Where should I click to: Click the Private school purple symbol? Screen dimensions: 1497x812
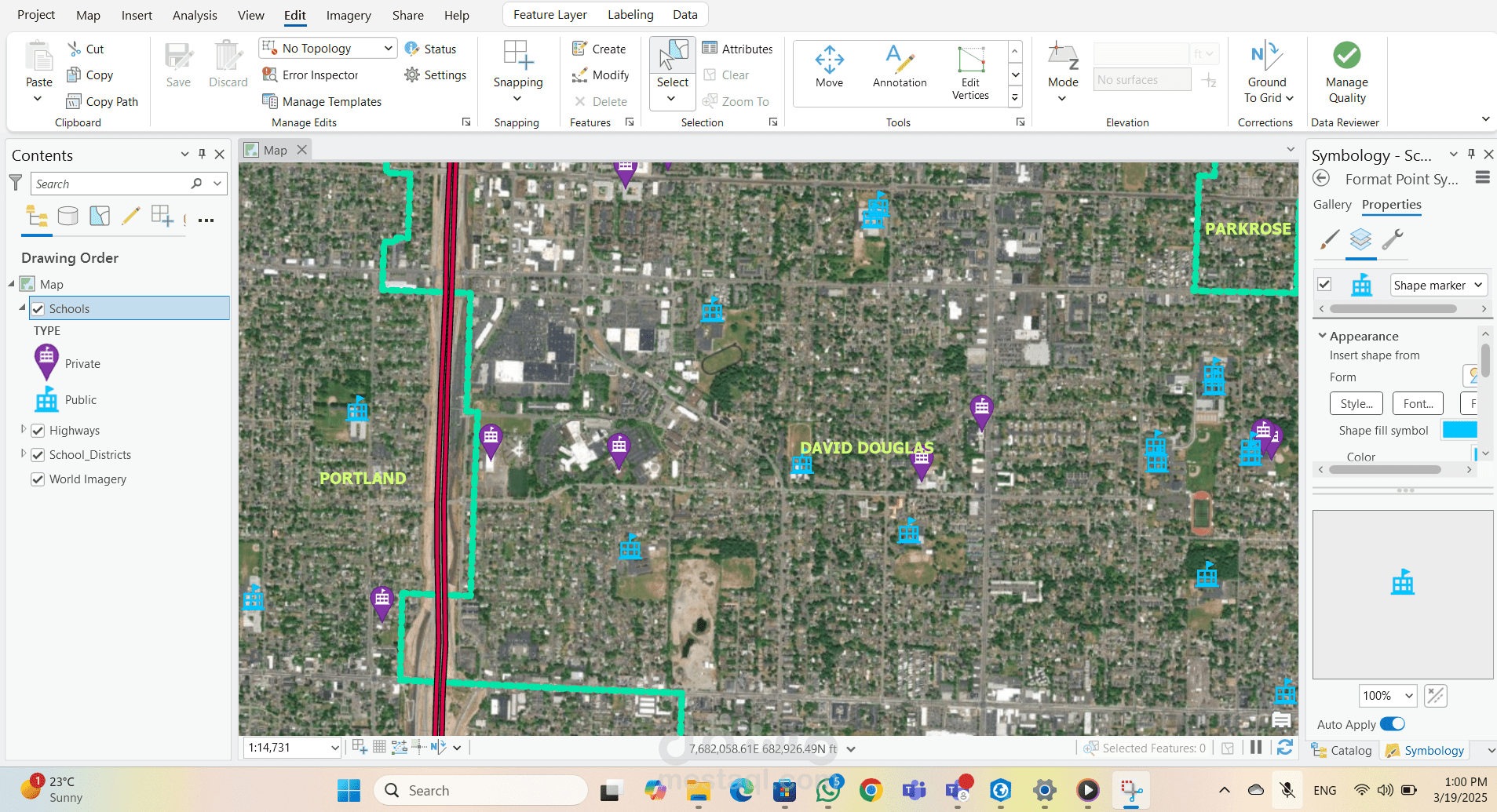(46, 362)
